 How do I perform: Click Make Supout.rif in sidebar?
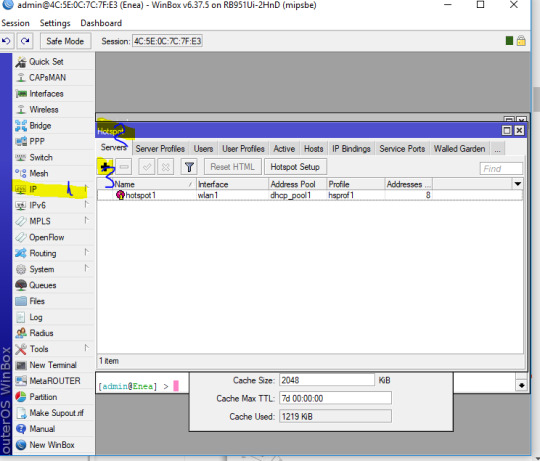[x=53, y=413]
